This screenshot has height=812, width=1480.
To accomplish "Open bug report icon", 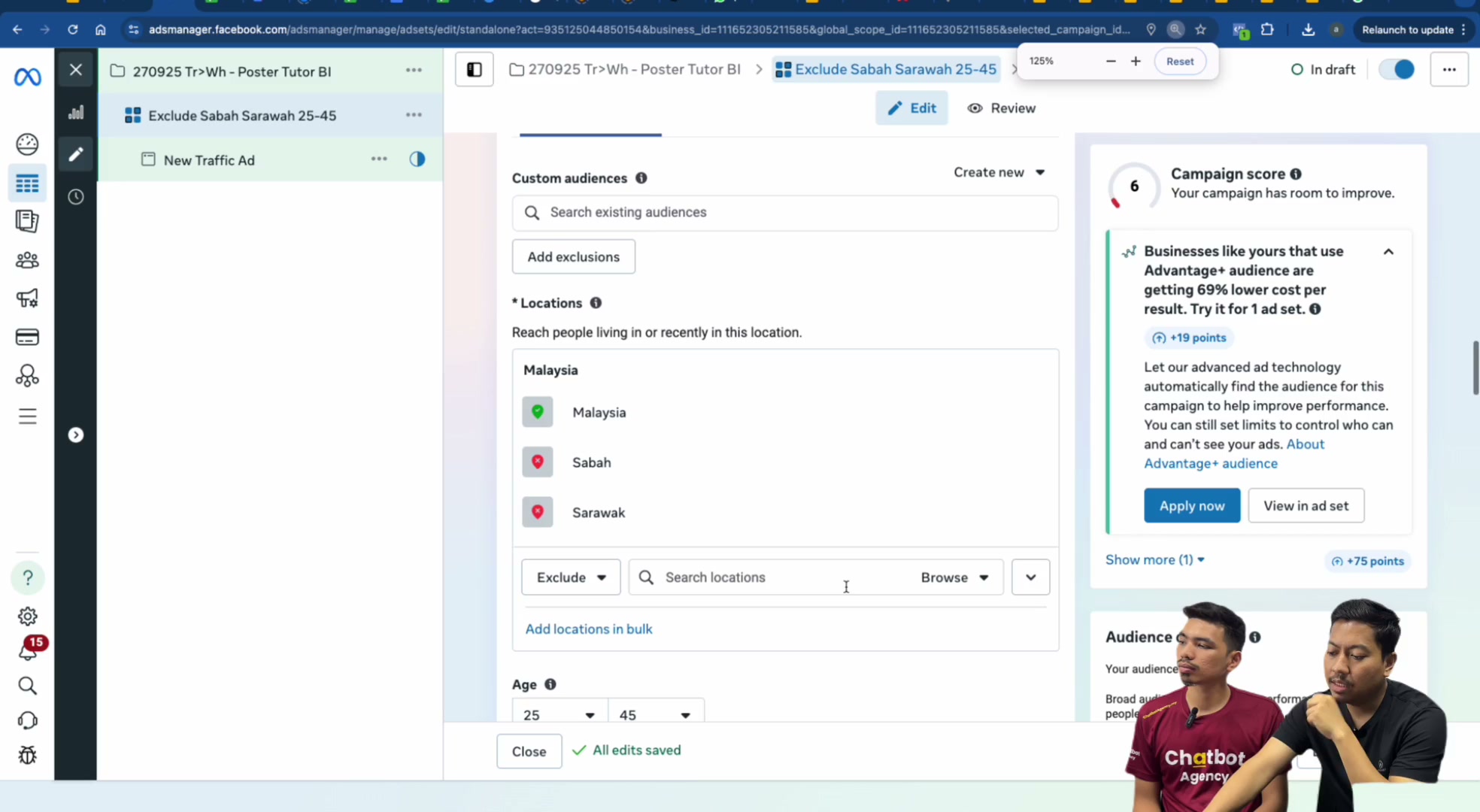I will pos(27,755).
